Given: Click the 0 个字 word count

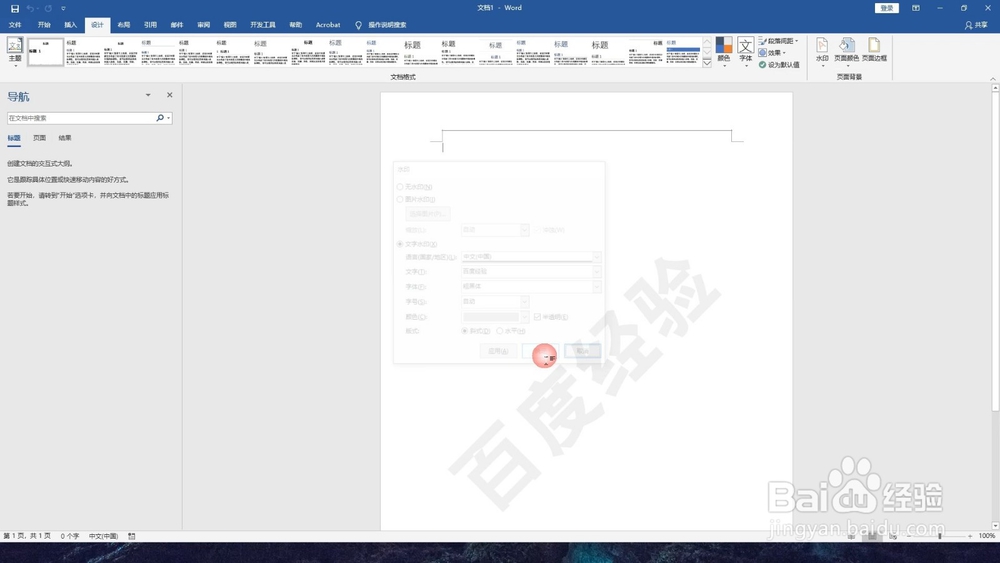Looking at the screenshot, I should (x=70, y=536).
